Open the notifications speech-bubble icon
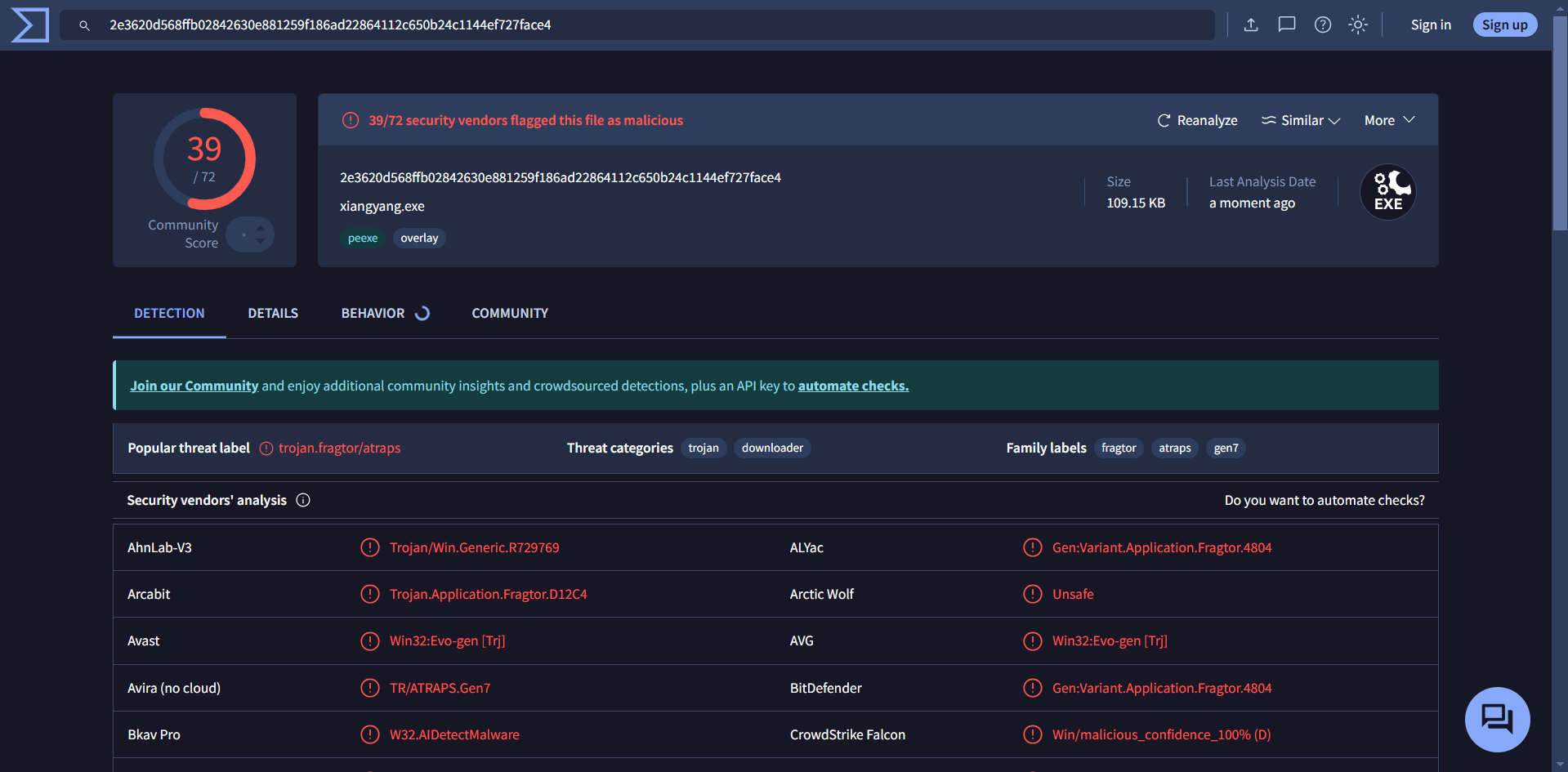 click(x=1287, y=25)
